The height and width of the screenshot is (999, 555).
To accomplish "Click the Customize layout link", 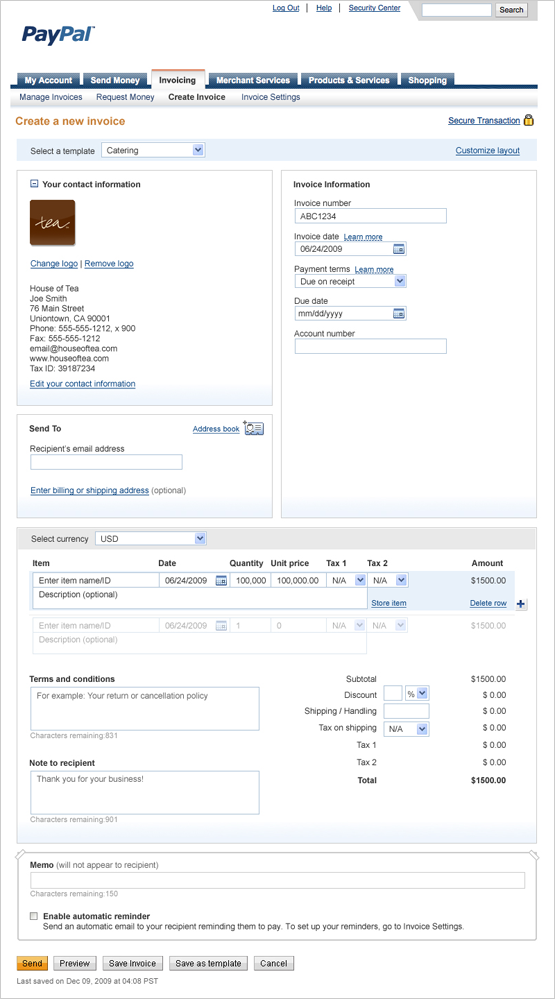I will click(x=487, y=151).
